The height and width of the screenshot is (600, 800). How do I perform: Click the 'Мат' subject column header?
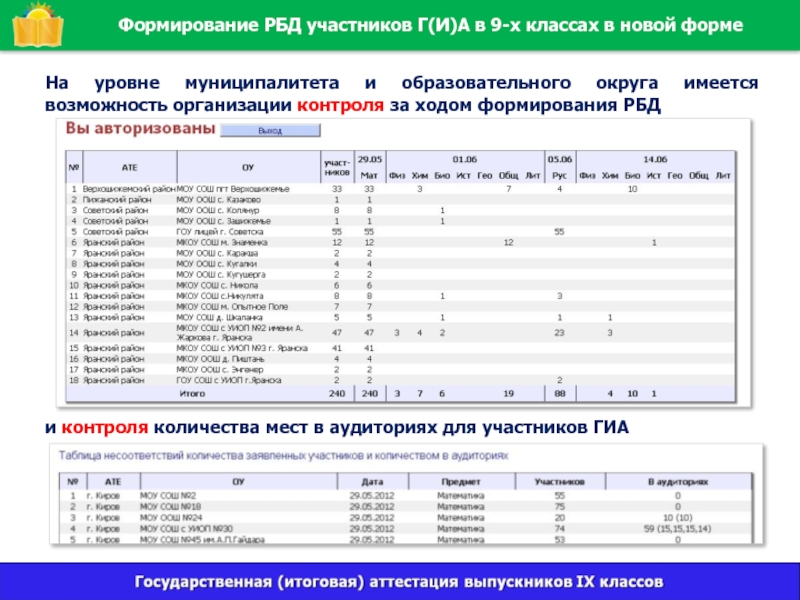tap(369, 176)
